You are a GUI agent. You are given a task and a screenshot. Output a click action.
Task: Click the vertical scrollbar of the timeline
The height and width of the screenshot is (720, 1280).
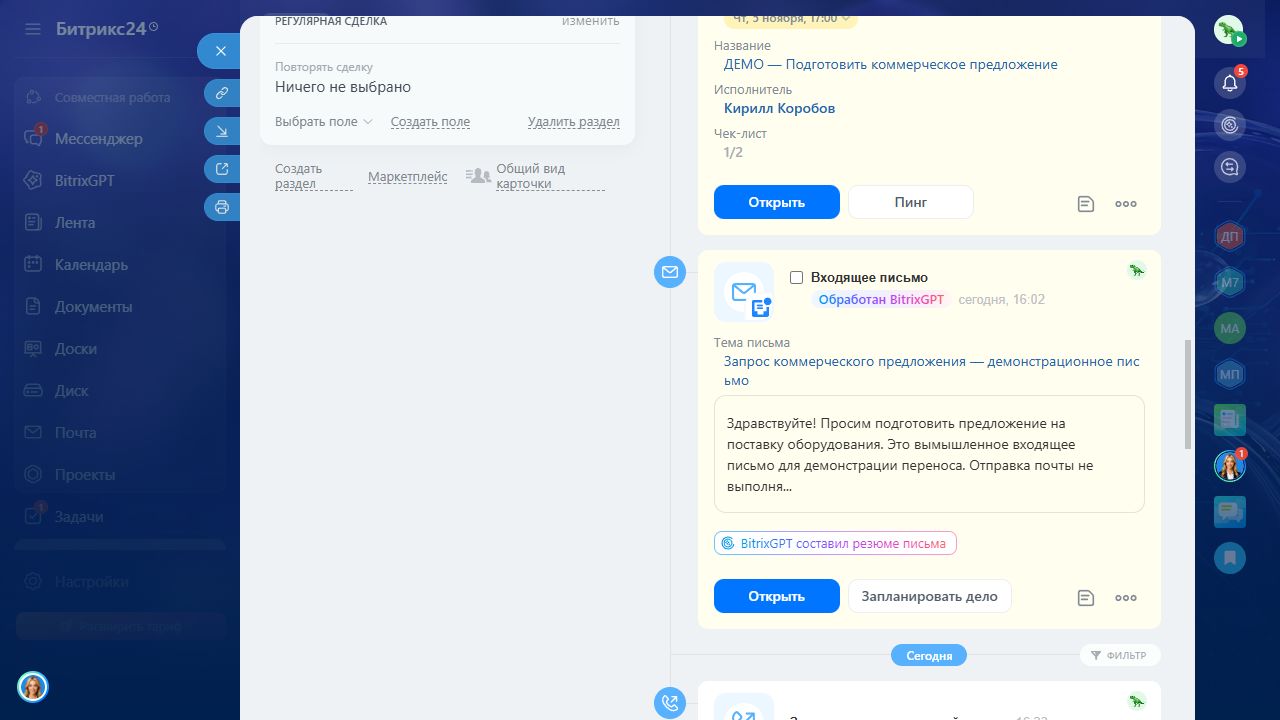tap(1188, 394)
